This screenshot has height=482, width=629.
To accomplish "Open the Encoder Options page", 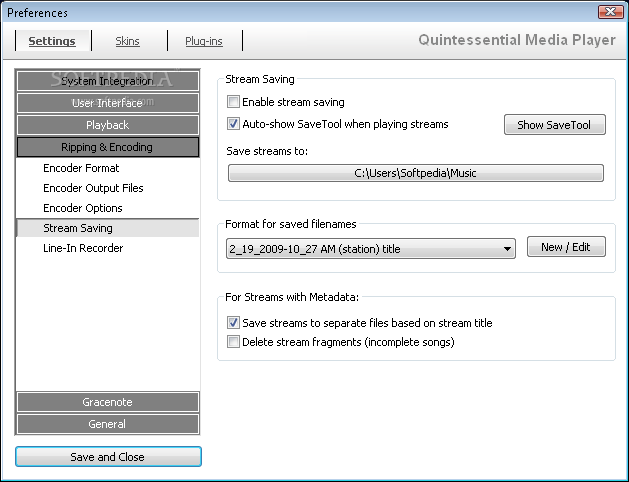I will [108, 208].
